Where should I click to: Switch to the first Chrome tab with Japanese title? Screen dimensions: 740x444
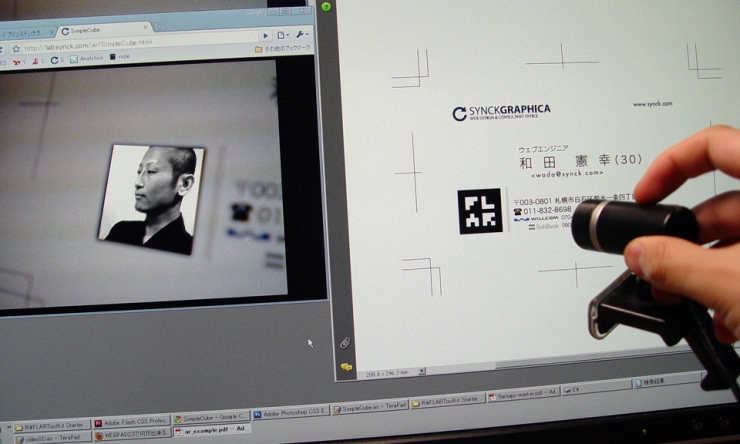(26, 34)
